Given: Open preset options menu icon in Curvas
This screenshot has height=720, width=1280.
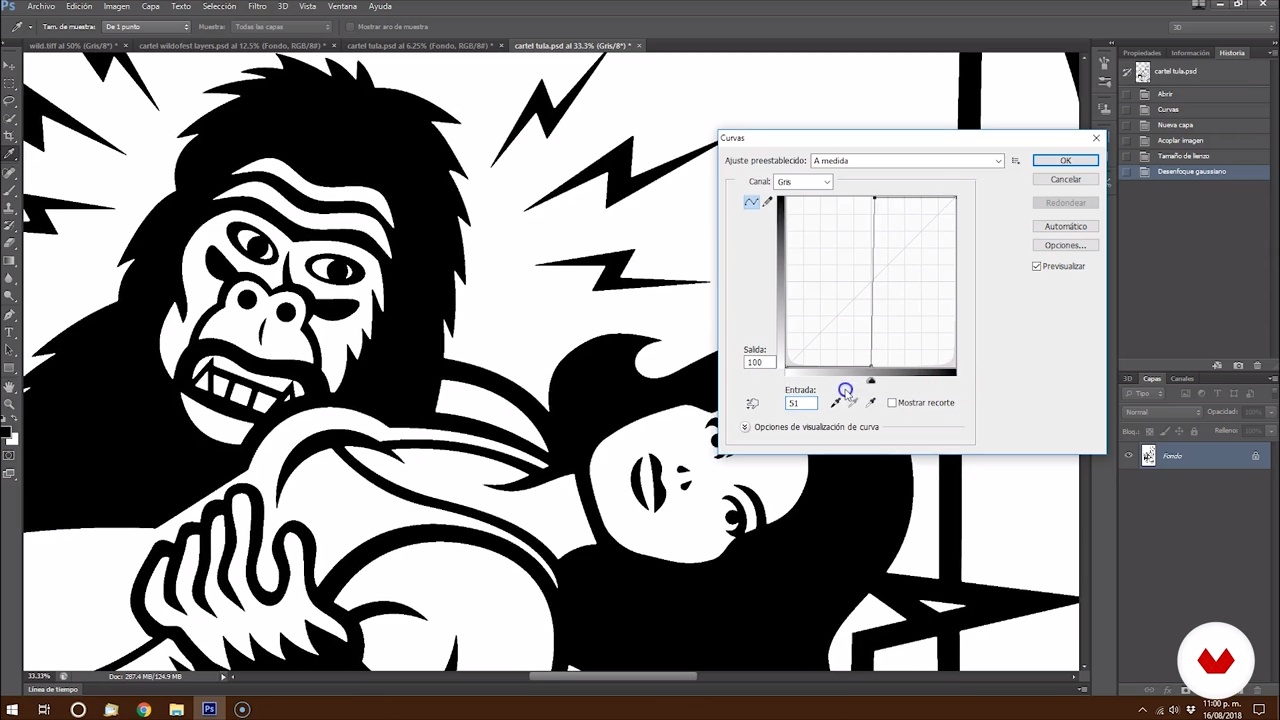Looking at the screenshot, I should tap(1015, 161).
